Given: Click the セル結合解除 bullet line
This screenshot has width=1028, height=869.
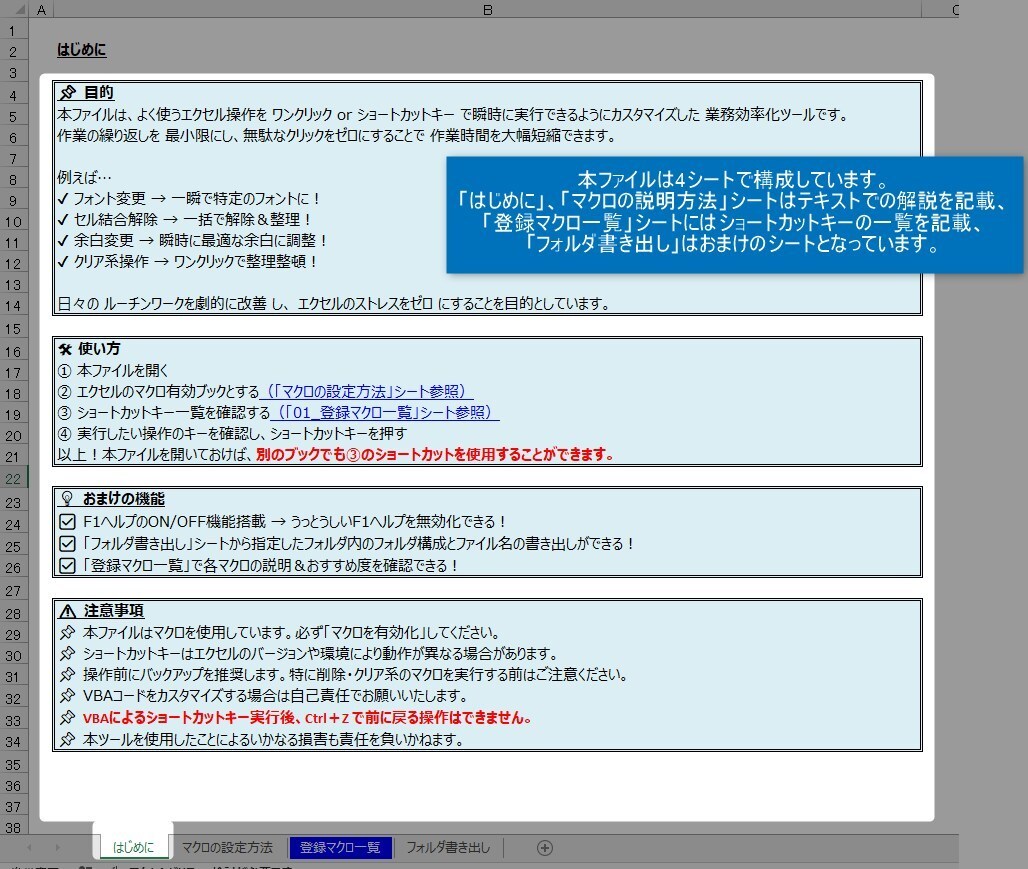Looking at the screenshot, I should 184,219.
